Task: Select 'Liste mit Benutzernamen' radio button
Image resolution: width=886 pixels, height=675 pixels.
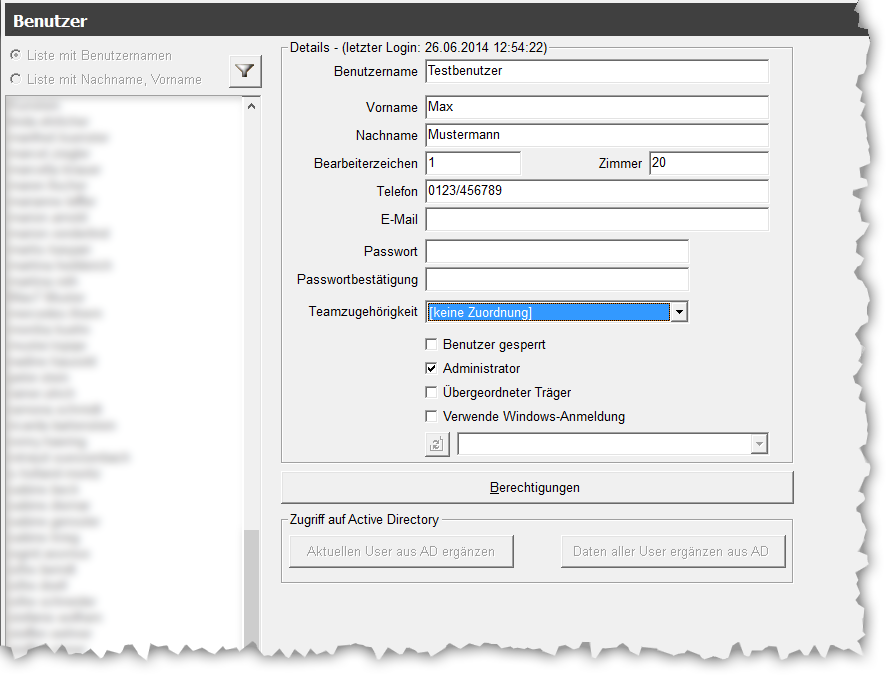Action: coord(15,55)
